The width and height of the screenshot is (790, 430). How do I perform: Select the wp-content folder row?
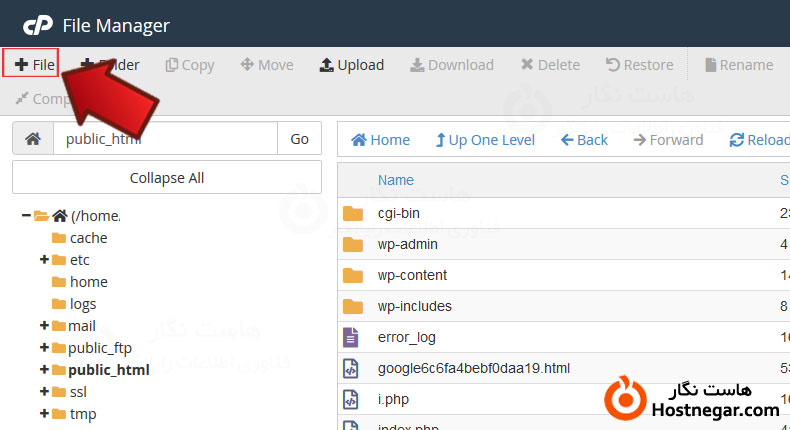[412, 275]
